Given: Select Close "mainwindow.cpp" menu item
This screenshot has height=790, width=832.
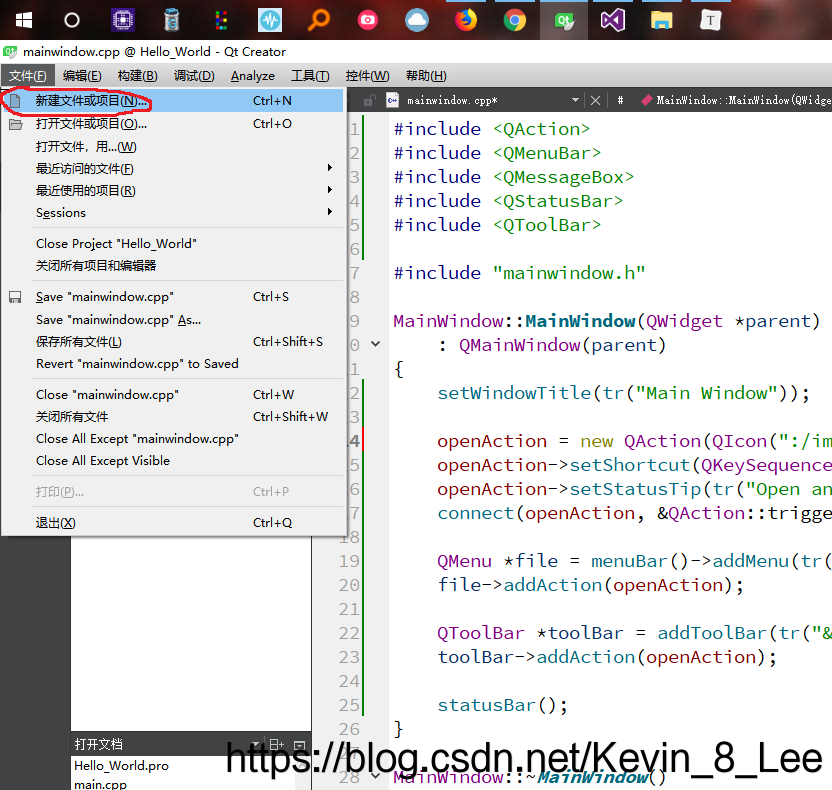Looking at the screenshot, I should [x=173, y=395].
